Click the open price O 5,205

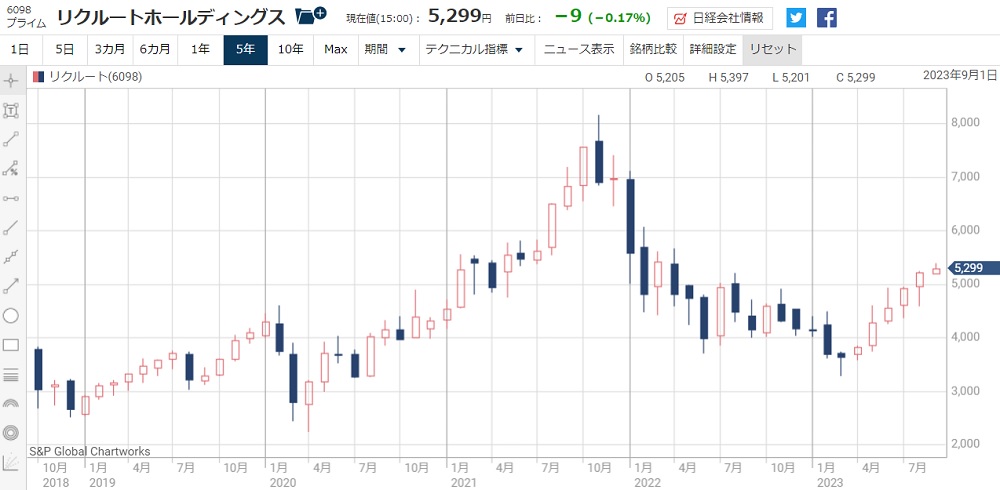pyautogui.click(x=665, y=77)
